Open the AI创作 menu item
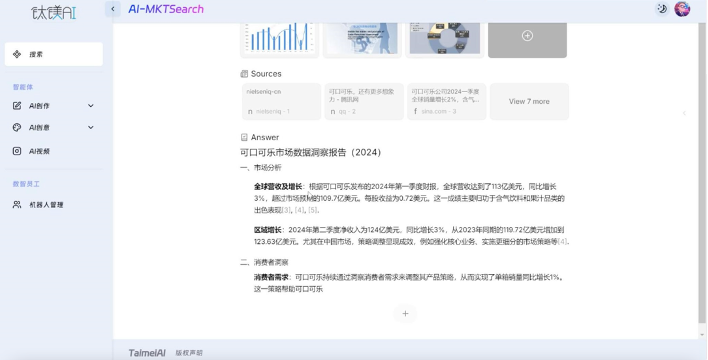Screen dimensions: 708x360 54,106
